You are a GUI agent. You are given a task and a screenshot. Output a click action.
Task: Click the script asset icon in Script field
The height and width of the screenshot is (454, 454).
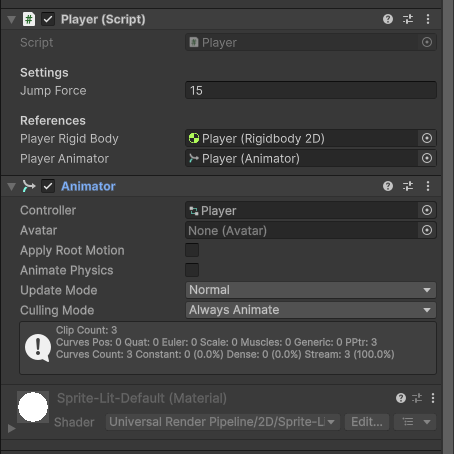click(x=194, y=42)
